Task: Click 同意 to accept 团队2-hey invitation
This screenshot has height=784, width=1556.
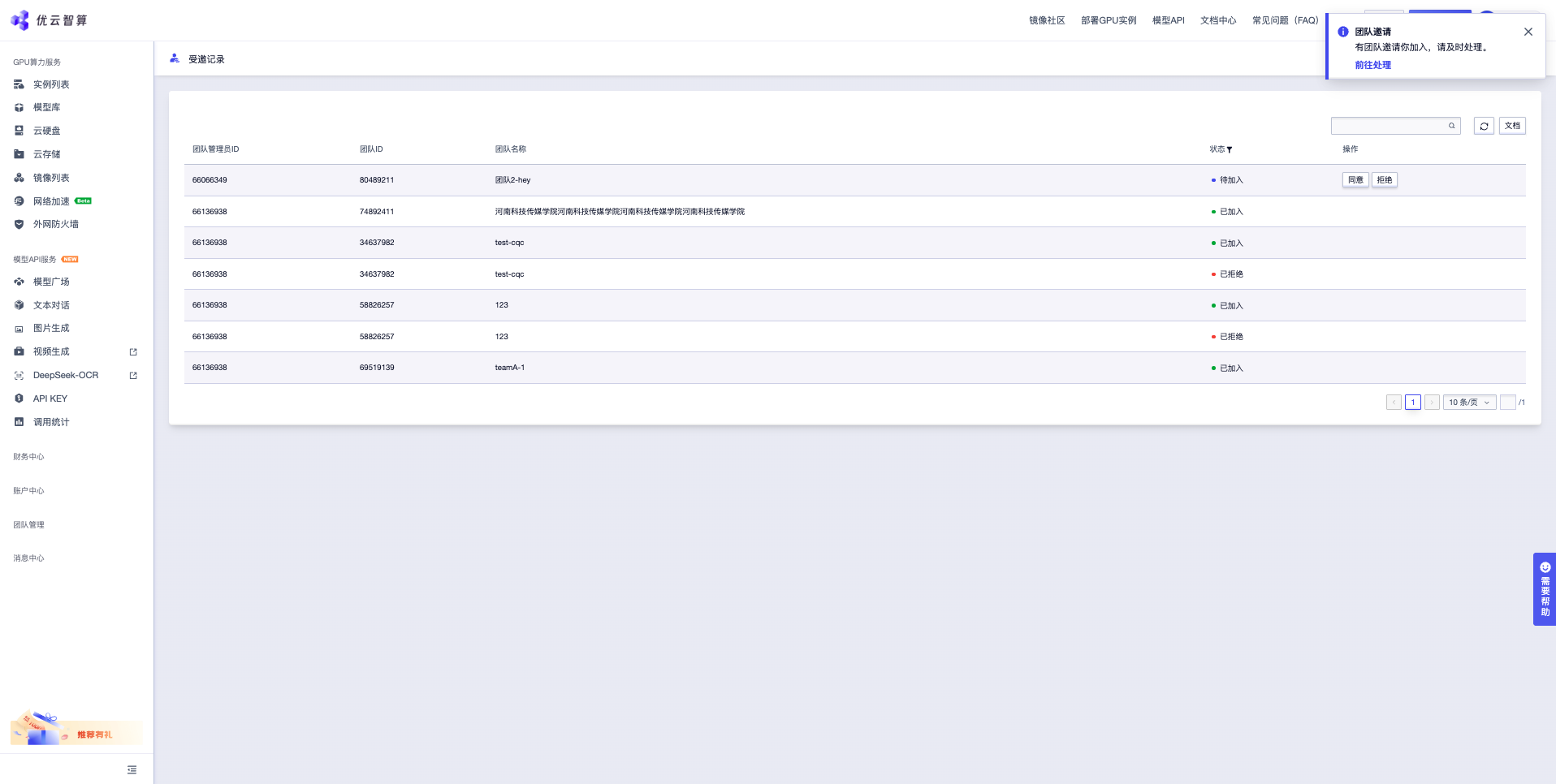Action: [x=1355, y=180]
